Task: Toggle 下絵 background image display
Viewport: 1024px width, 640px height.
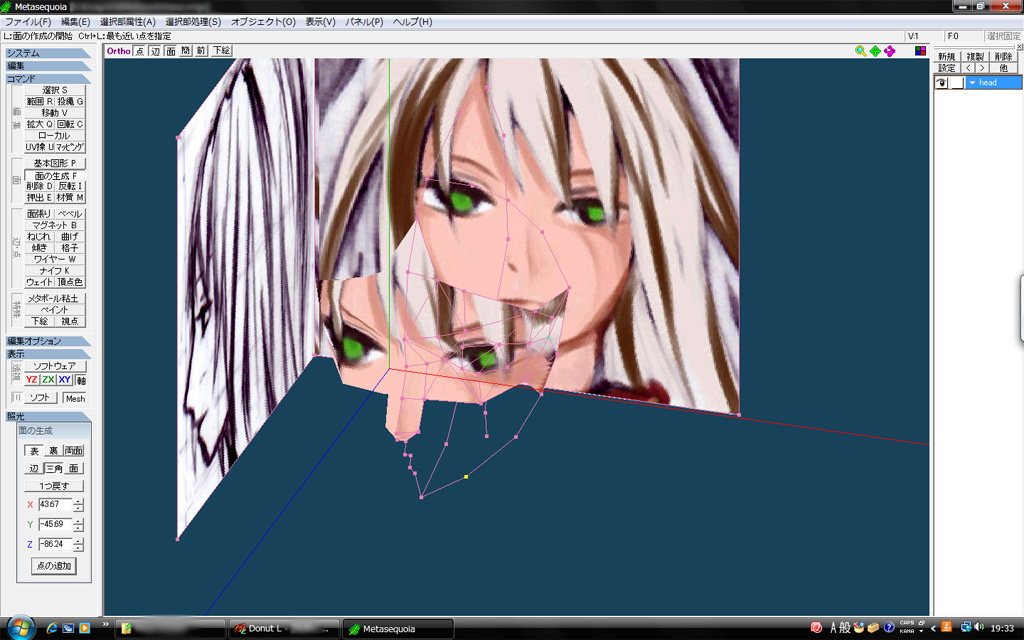Action: click(x=222, y=51)
